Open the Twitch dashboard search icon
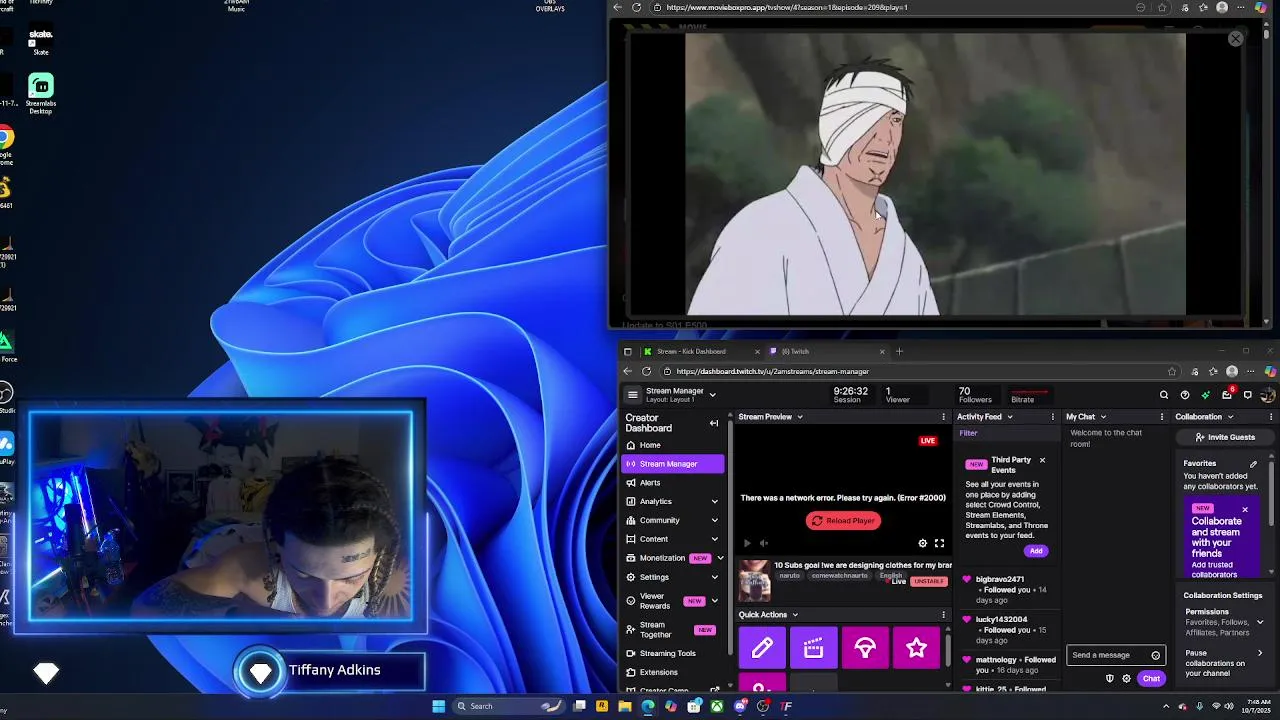This screenshot has height=720, width=1280. pos(1164,395)
